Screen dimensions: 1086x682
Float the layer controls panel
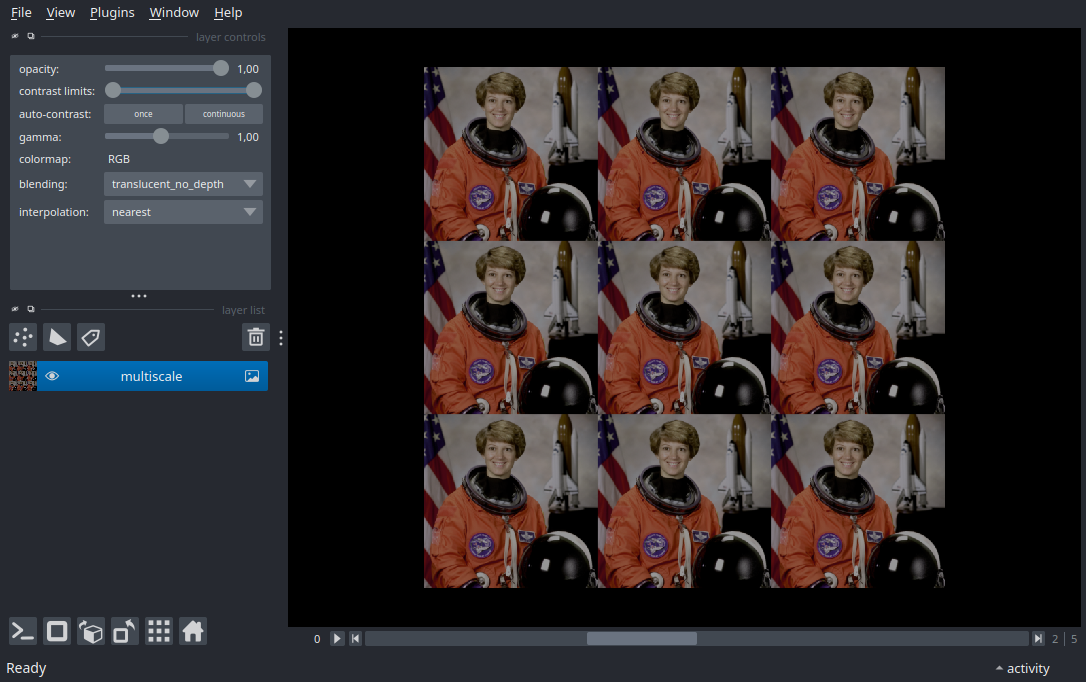tap(30, 36)
